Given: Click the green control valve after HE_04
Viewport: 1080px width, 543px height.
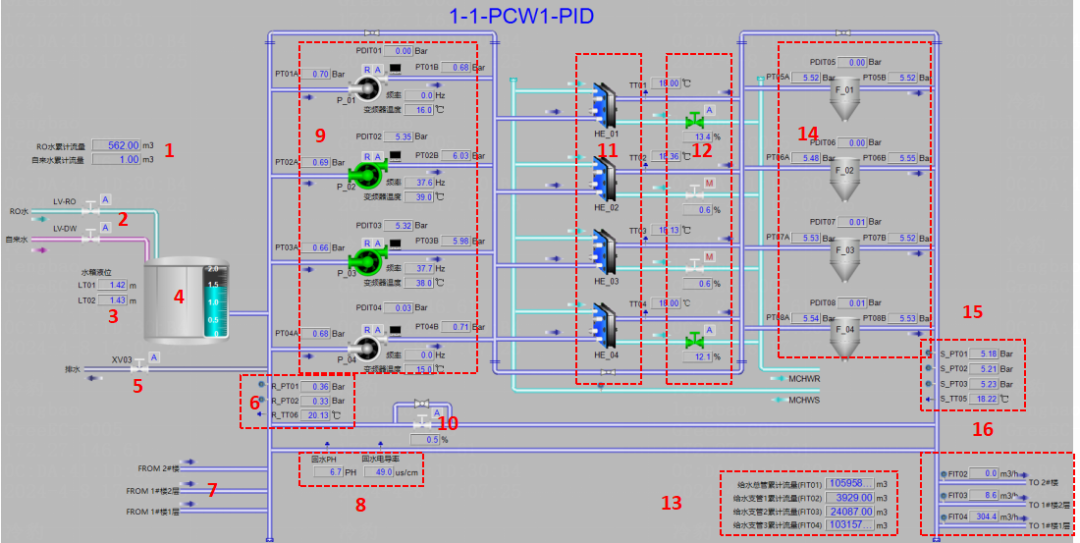Looking at the screenshot, I should click(x=695, y=340).
